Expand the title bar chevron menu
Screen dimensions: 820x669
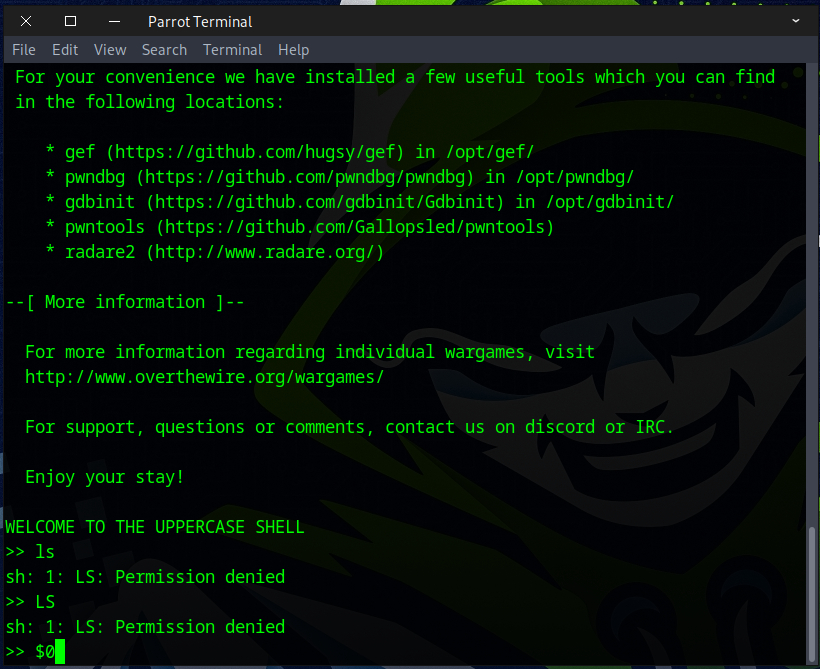[x=796, y=21]
